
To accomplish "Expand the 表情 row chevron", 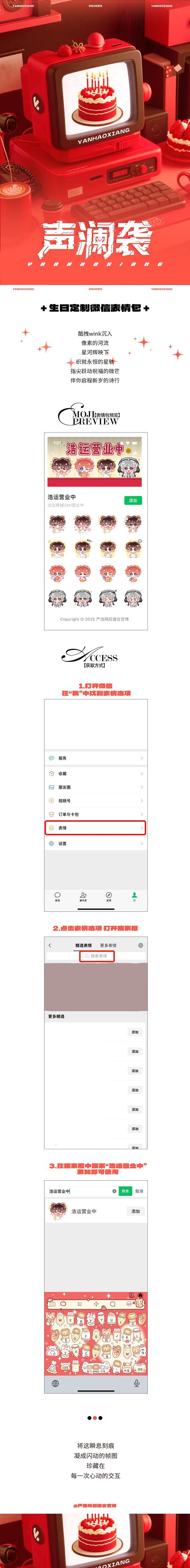I will 142,828.
